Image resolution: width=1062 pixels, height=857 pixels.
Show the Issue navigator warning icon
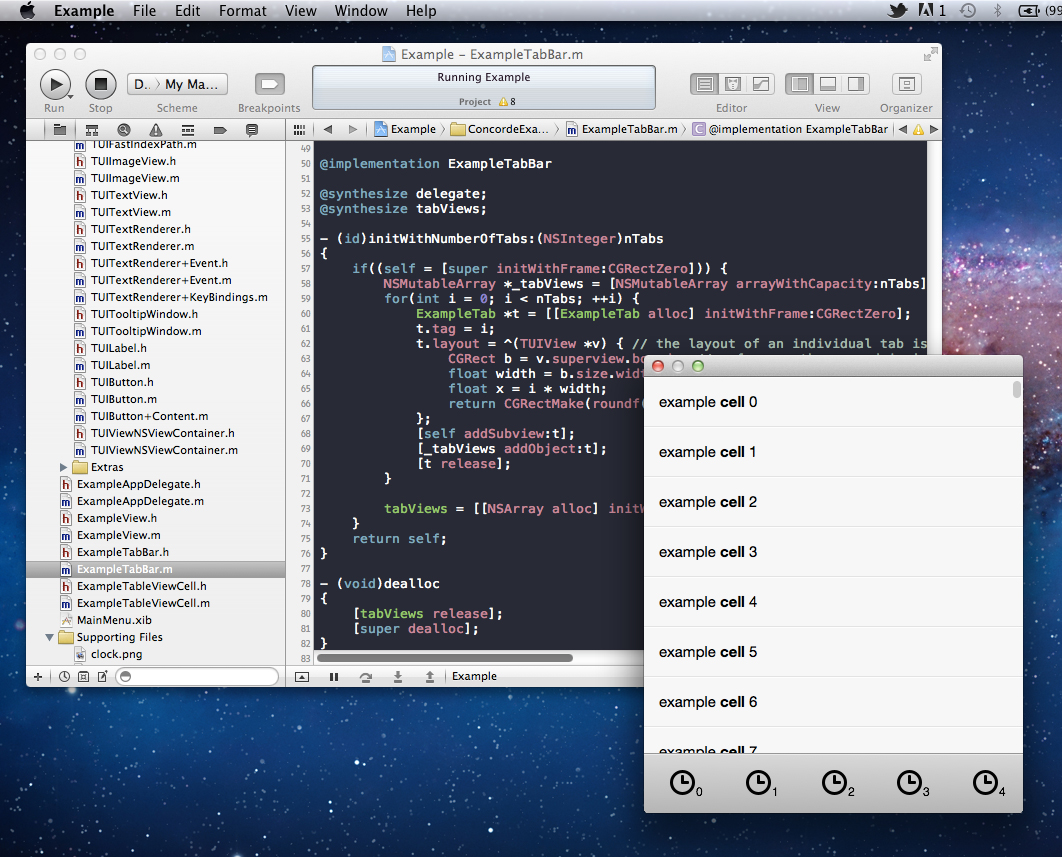click(x=156, y=129)
